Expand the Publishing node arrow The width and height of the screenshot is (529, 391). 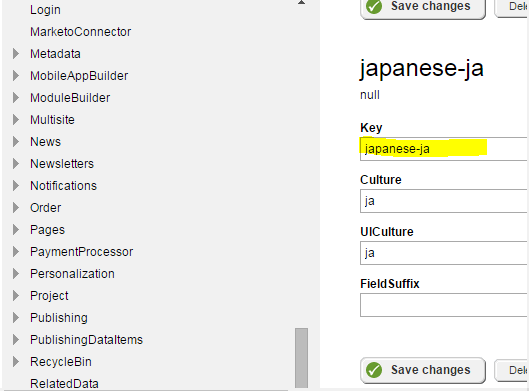[16, 317]
